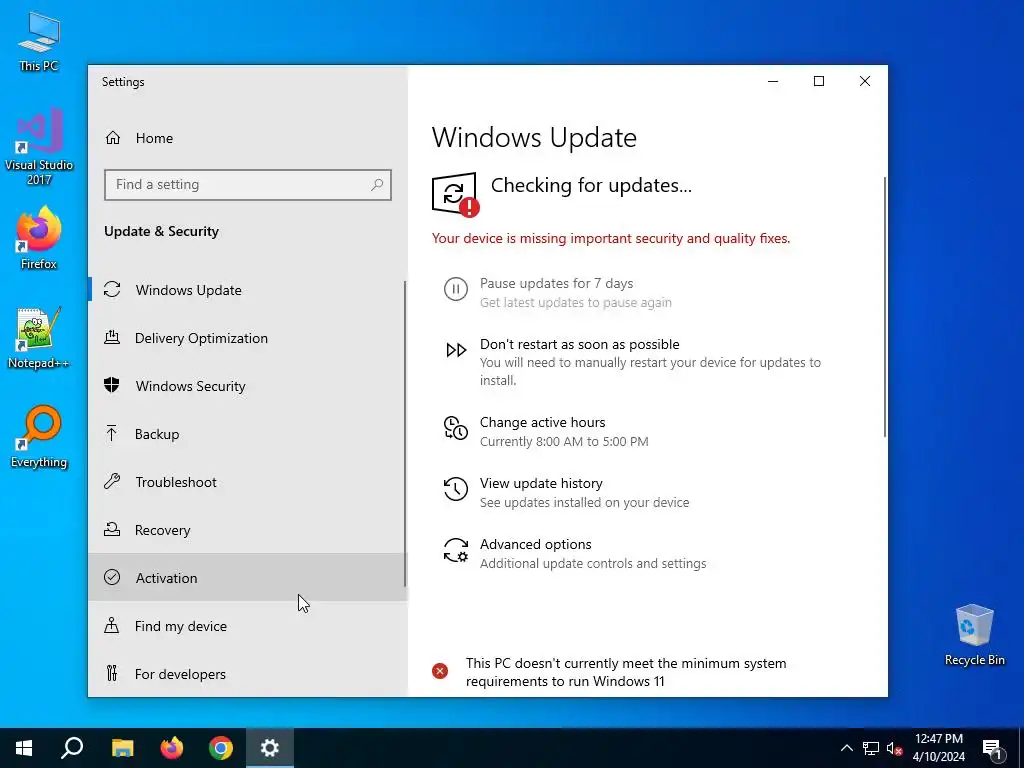Viewport: 1024px width, 768px height.
Task: Click Change active hours
Action: pos(542,422)
